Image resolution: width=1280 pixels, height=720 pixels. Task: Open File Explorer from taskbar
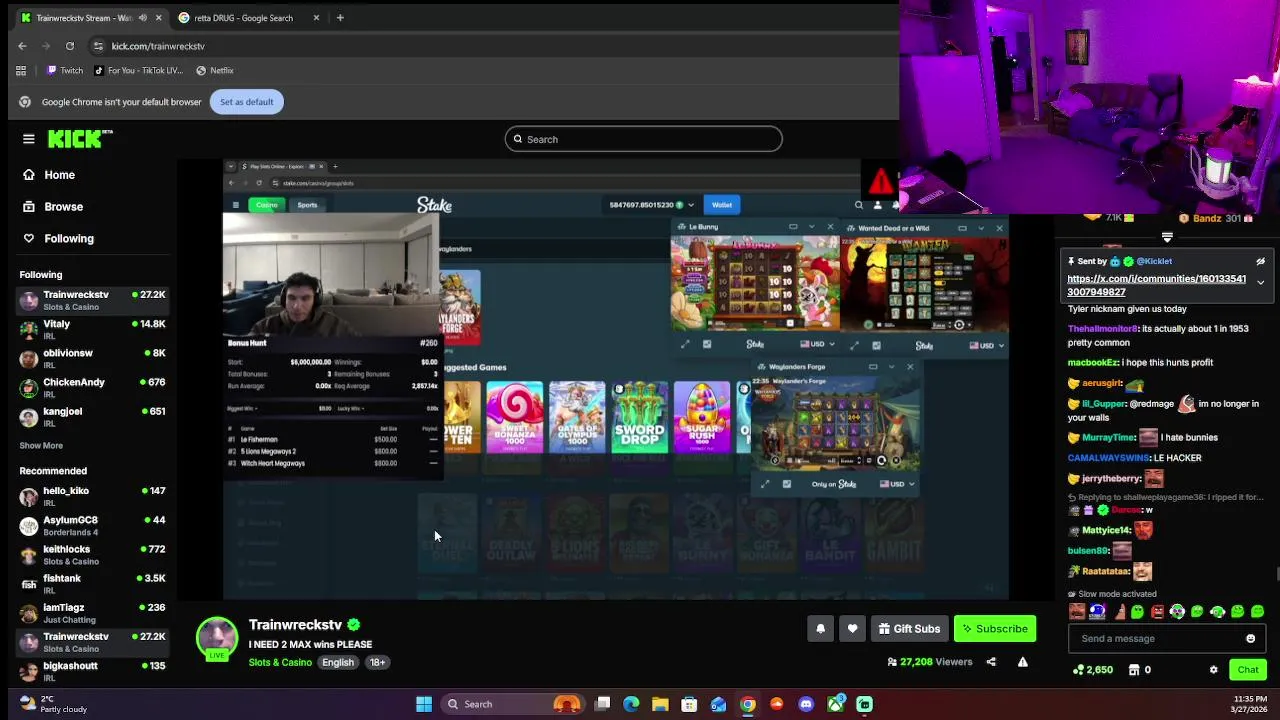click(x=660, y=704)
